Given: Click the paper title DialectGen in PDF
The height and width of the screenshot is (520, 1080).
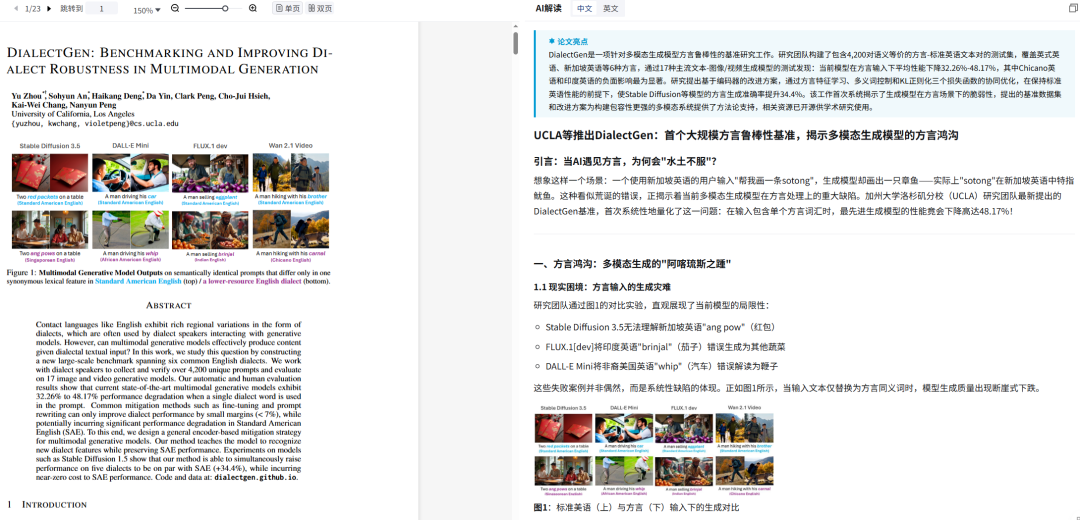Looking at the screenshot, I should [x=169, y=61].
